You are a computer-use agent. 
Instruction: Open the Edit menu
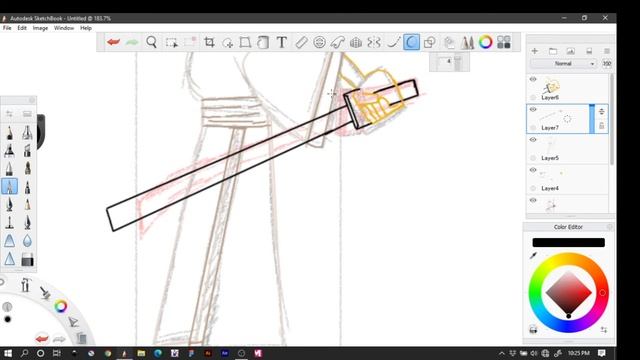tap(22, 28)
